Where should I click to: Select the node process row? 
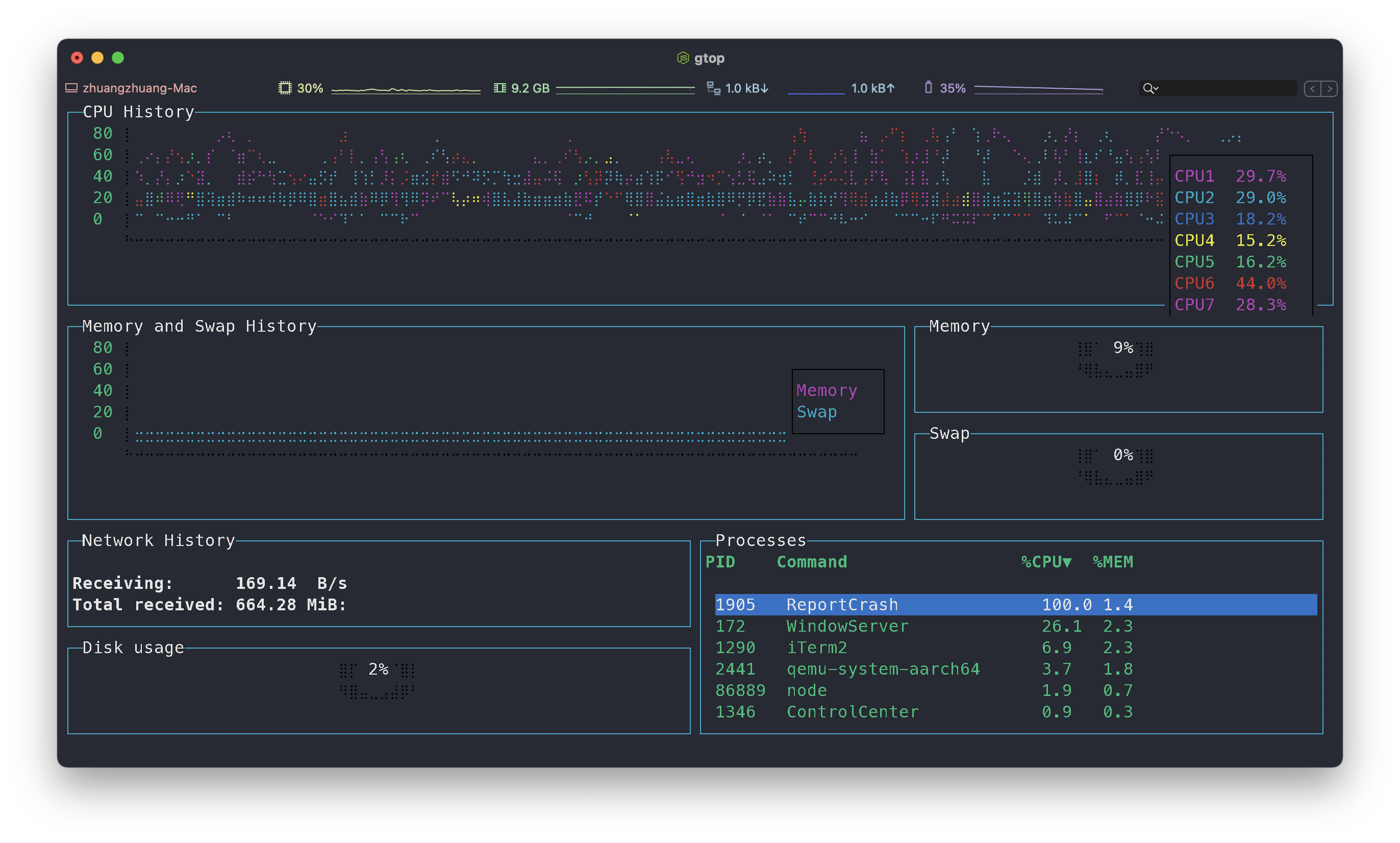pyautogui.click(x=1015, y=690)
